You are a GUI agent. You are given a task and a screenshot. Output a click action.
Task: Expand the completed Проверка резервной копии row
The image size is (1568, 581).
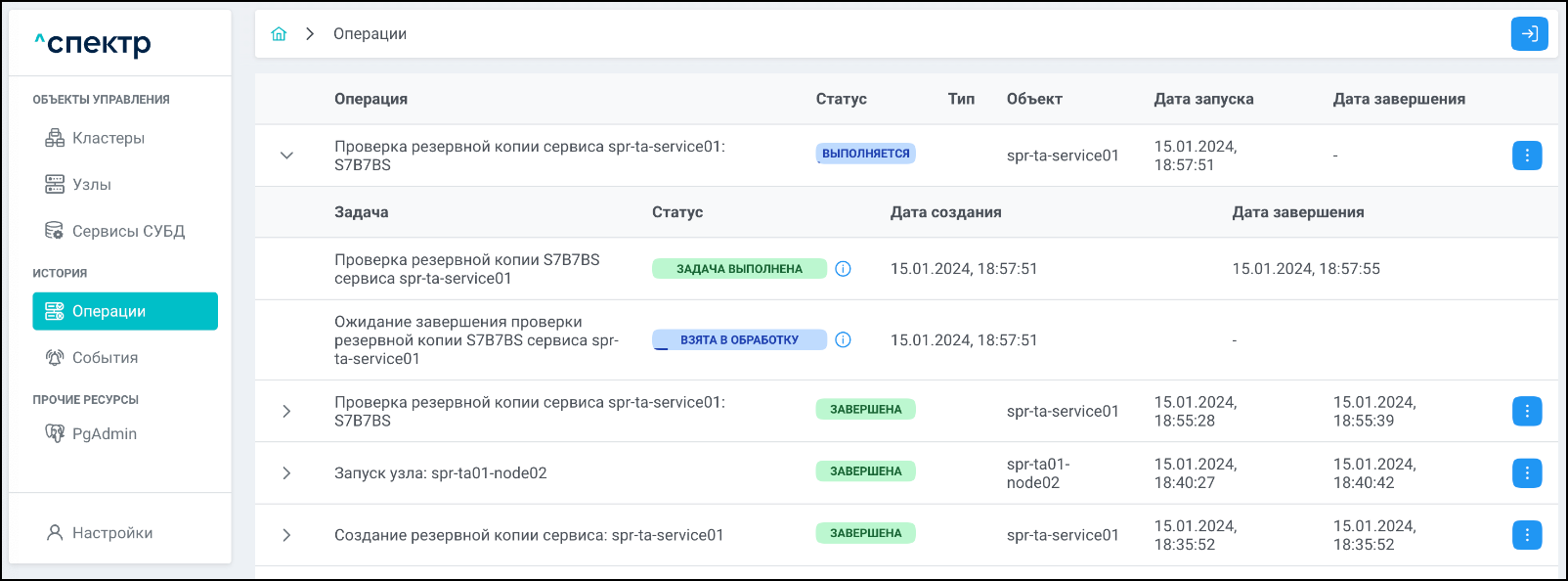tap(286, 412)
